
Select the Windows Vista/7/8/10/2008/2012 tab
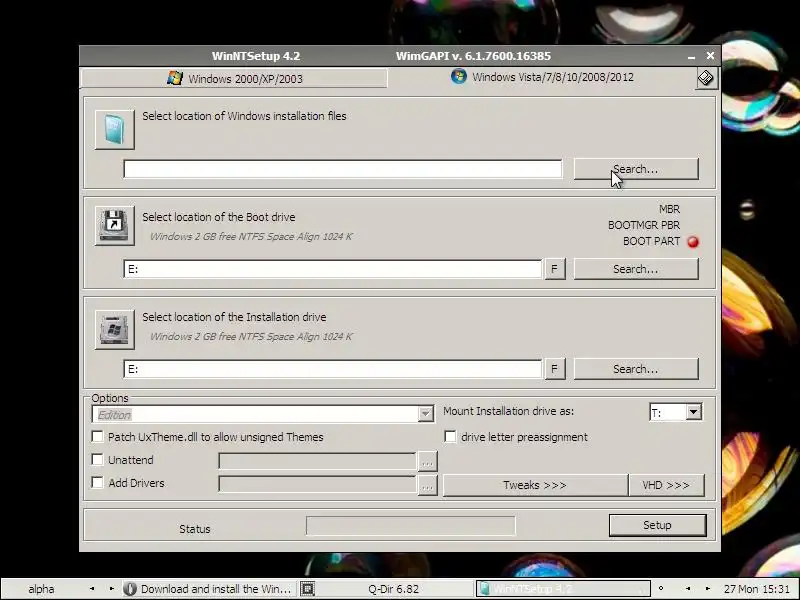(542, 77)
